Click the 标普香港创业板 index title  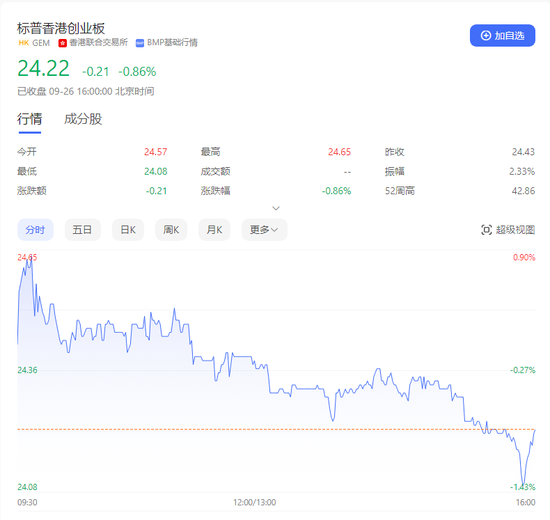(x=61, y=28)
